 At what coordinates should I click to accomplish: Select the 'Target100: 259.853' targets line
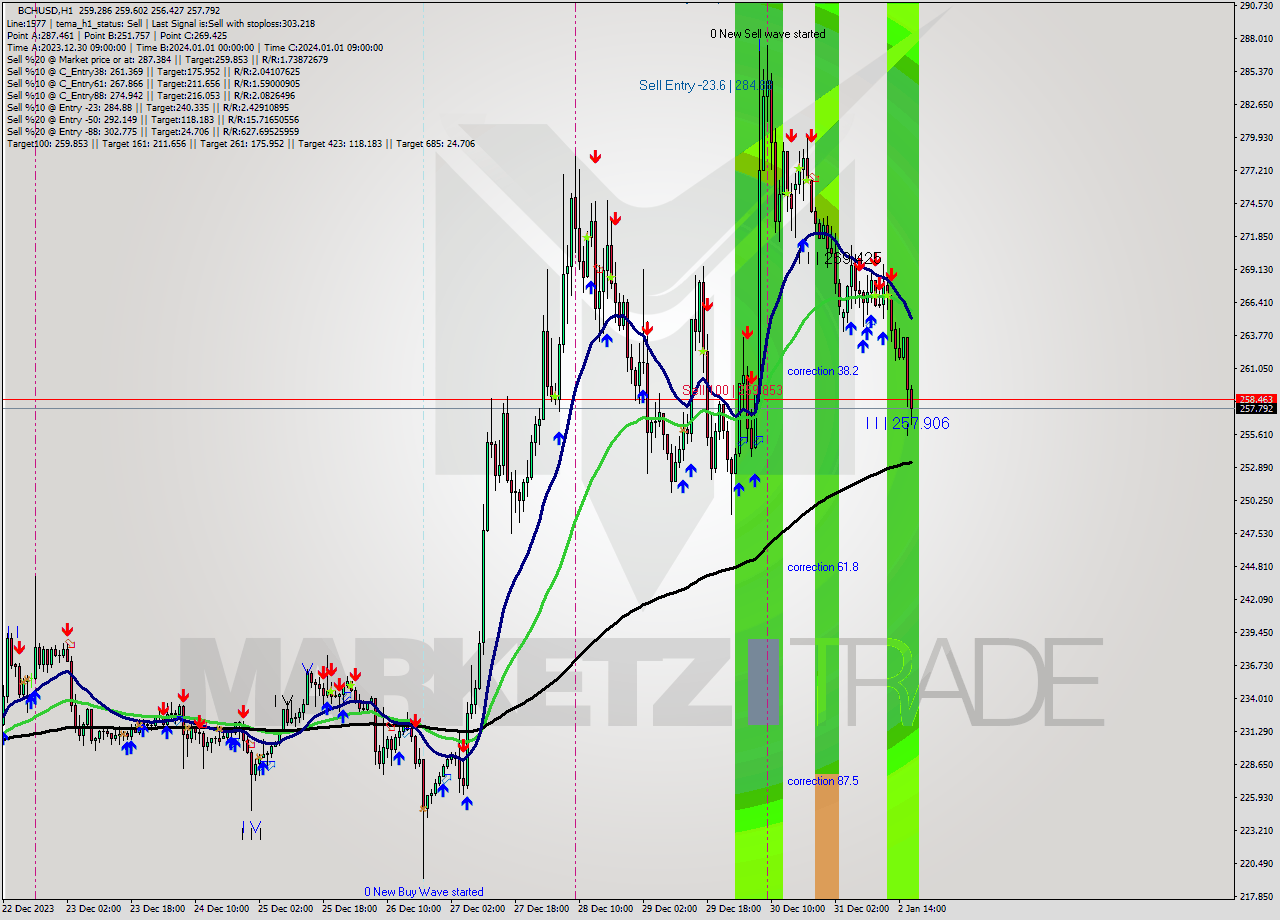(241, 144)
